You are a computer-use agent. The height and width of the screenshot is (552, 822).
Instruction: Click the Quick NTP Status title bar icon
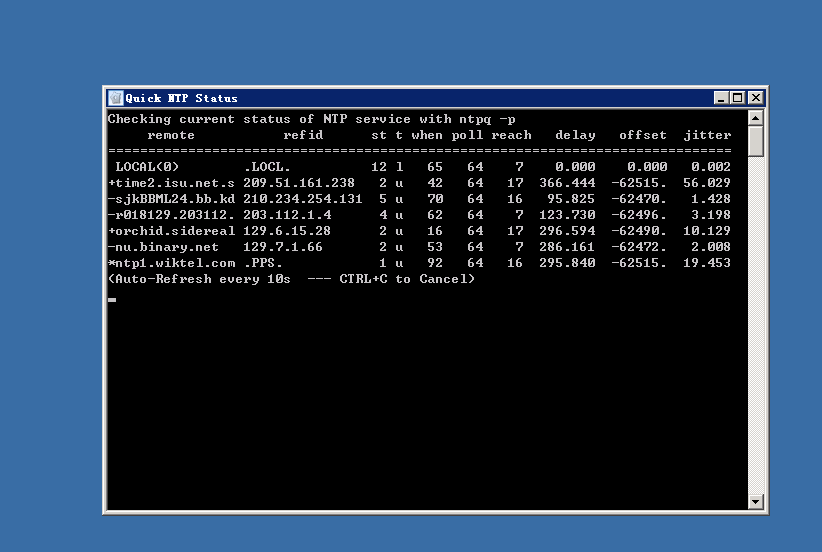tap(115, 98)
